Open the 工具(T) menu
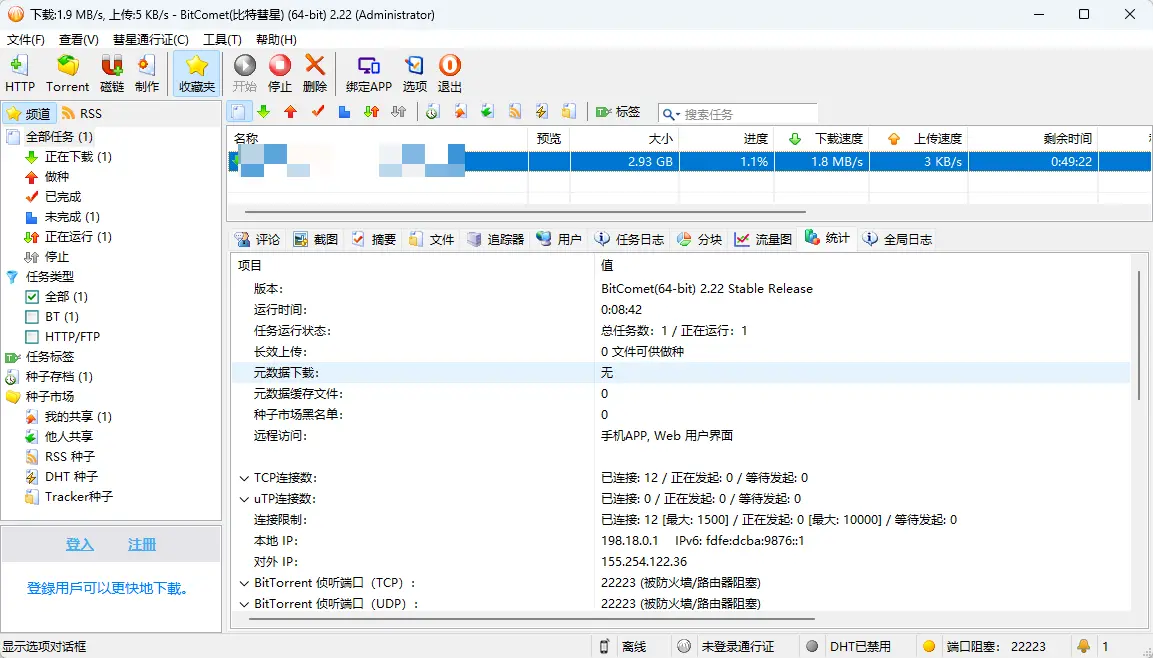The width and height of the screenshot is (1153, 658). pyautogui.click(x=222, y=40)
